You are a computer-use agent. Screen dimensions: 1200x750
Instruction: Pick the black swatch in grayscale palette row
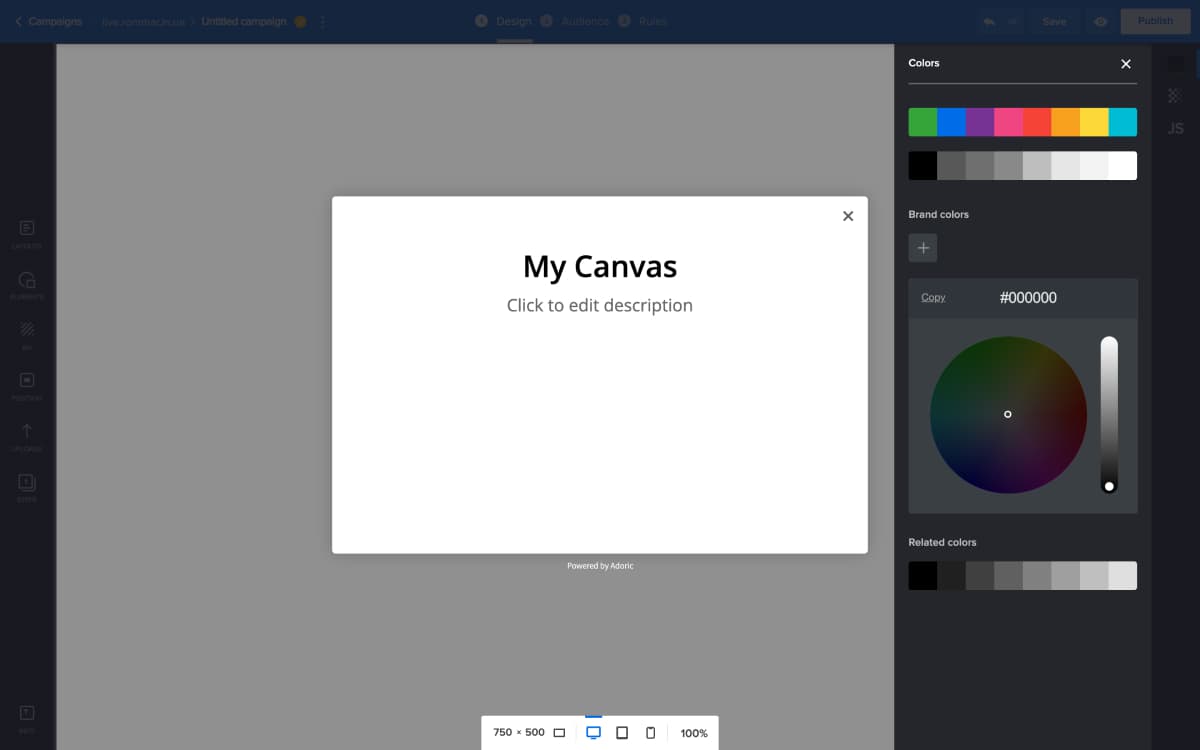tap(923, 166)
